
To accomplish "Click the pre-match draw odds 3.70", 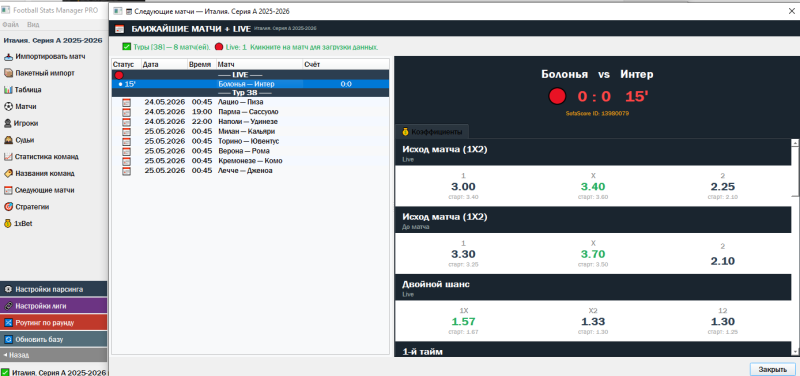I will [593, 254].
